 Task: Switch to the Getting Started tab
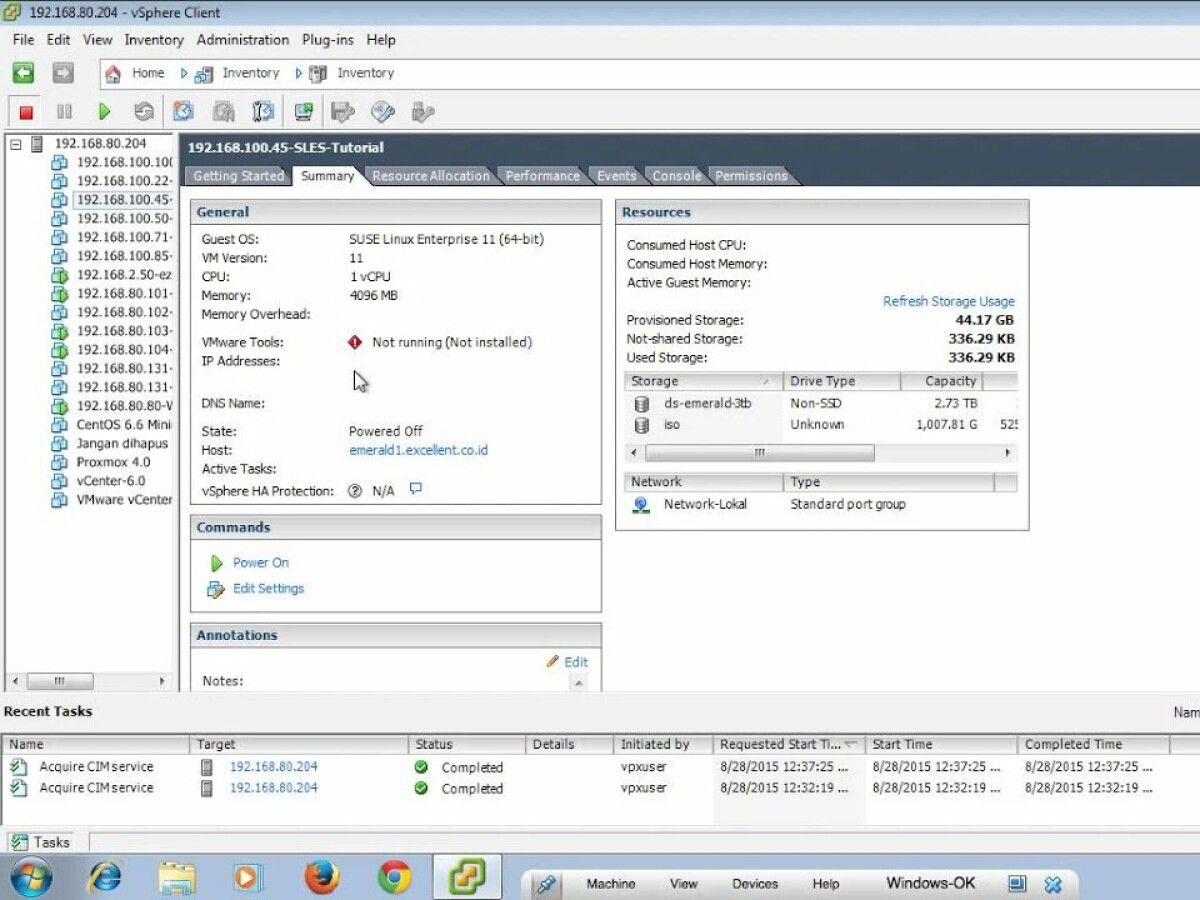pos(238,176)
